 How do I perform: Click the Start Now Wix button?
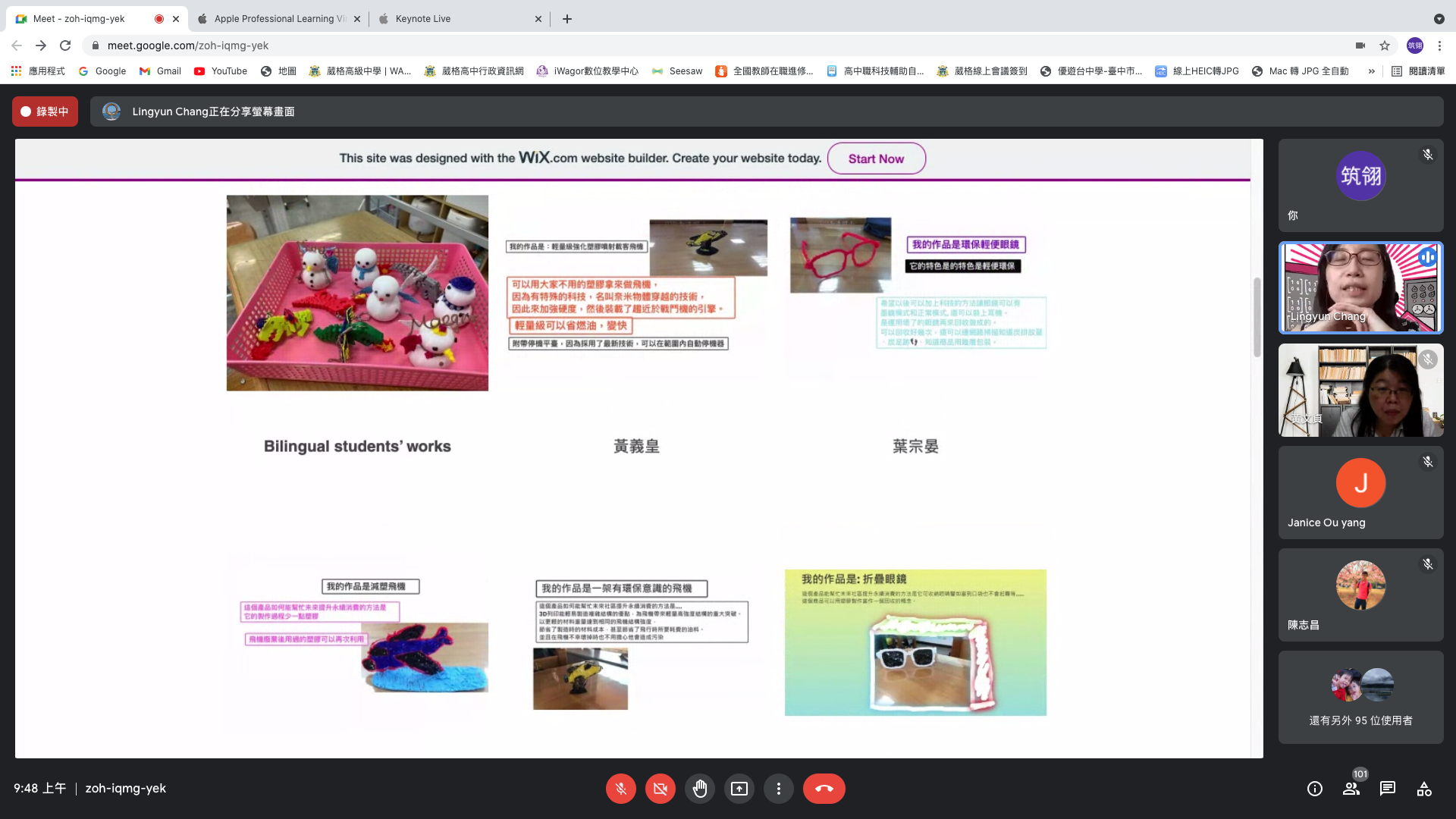(876, 158)
